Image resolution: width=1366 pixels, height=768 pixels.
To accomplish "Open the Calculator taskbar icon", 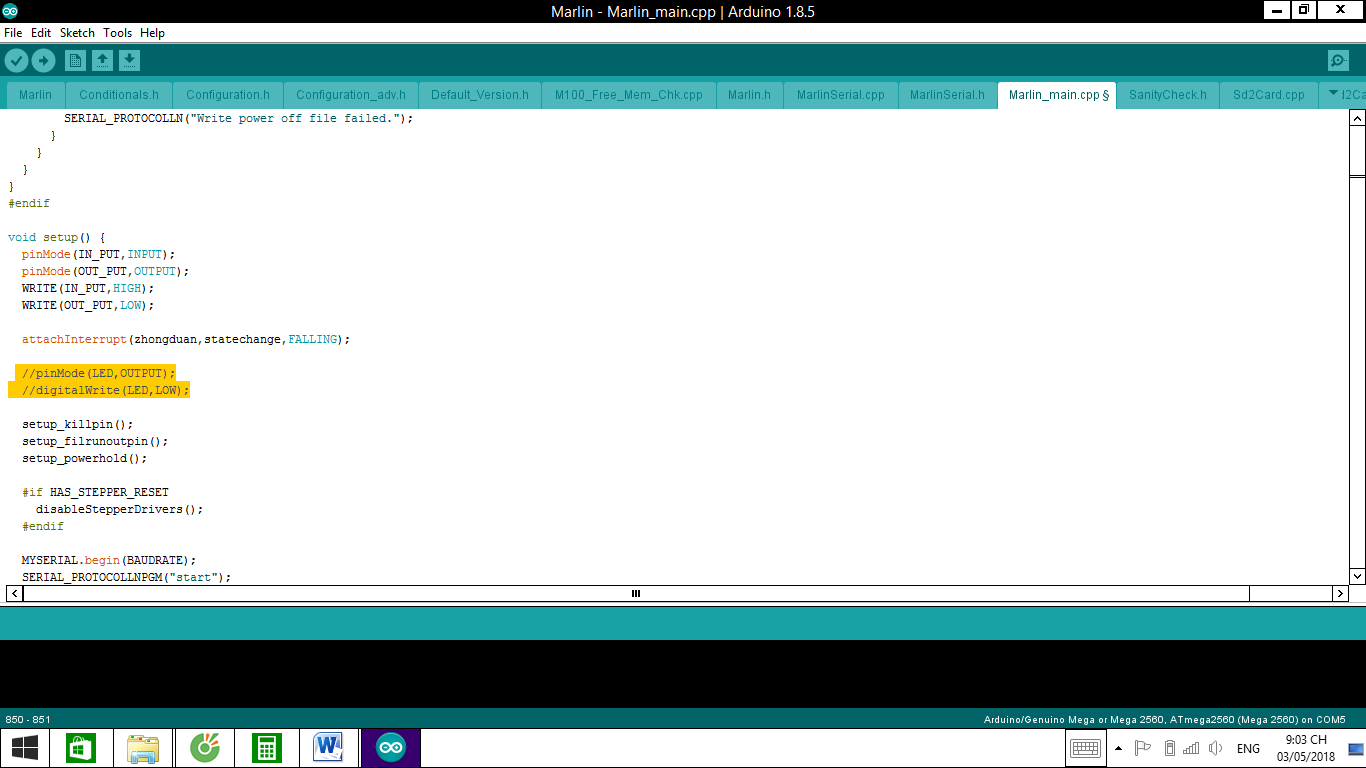I will tap(266, 748).
